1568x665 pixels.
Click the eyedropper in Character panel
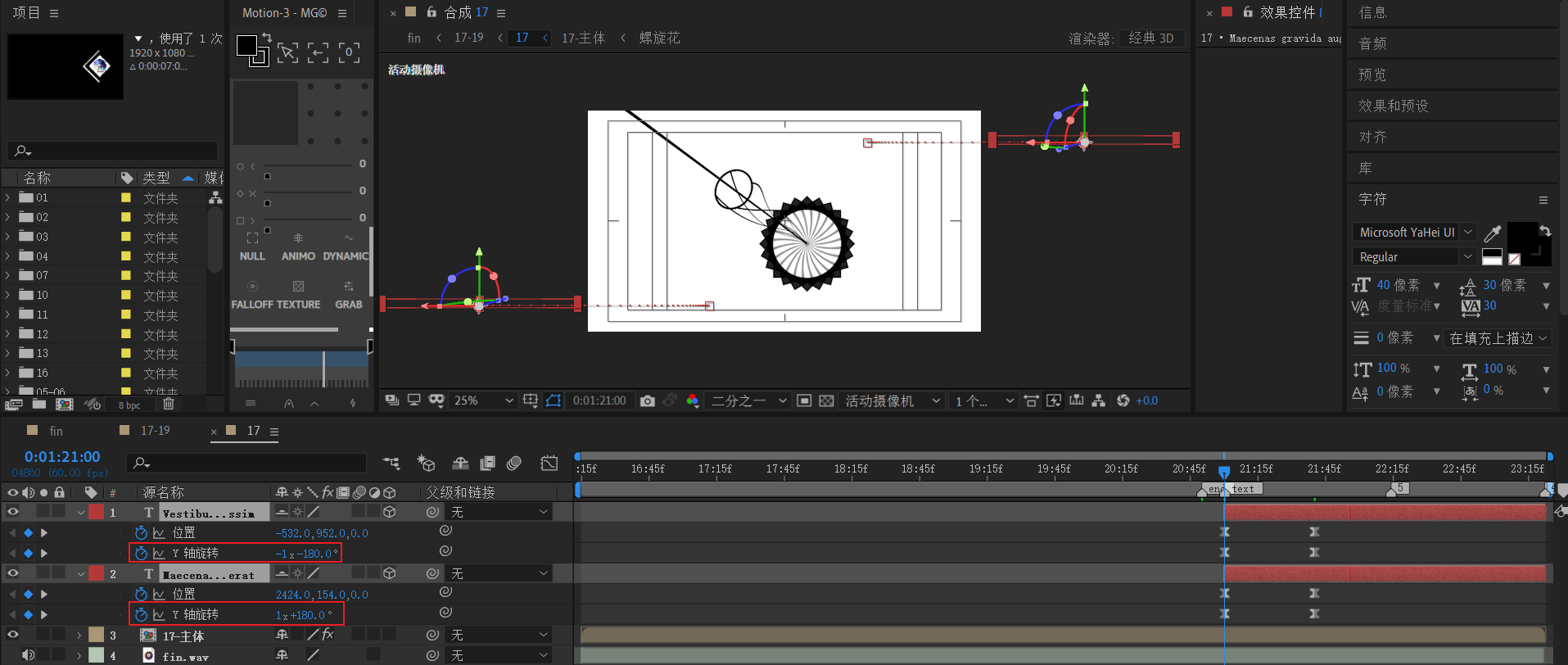click(1493, 233)
